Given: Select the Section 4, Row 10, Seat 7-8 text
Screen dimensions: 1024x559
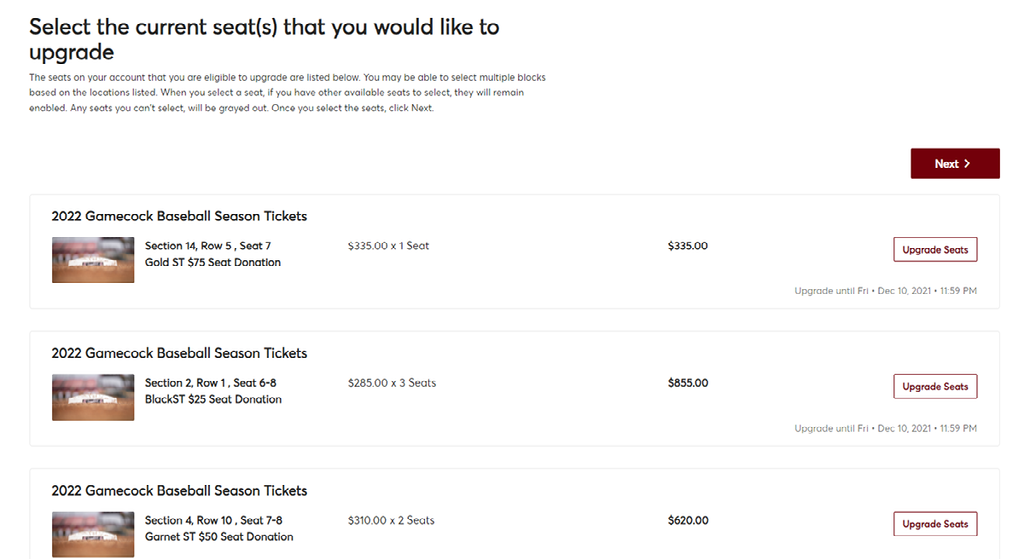Looking at the screenshot, I should tap(213, 520).
